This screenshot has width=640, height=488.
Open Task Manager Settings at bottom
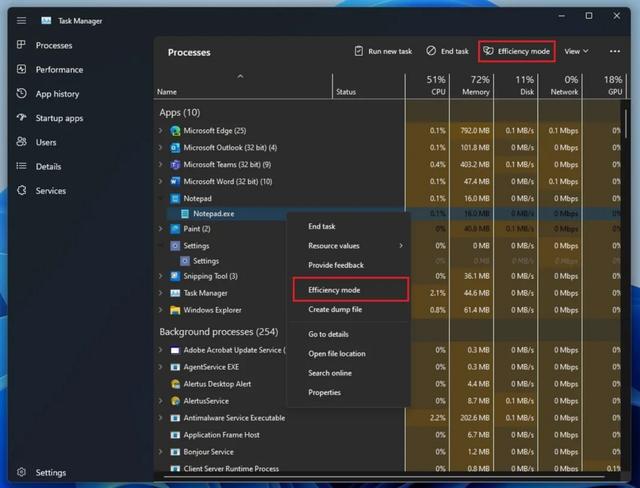pyautogui.click(x=50, y=473)
